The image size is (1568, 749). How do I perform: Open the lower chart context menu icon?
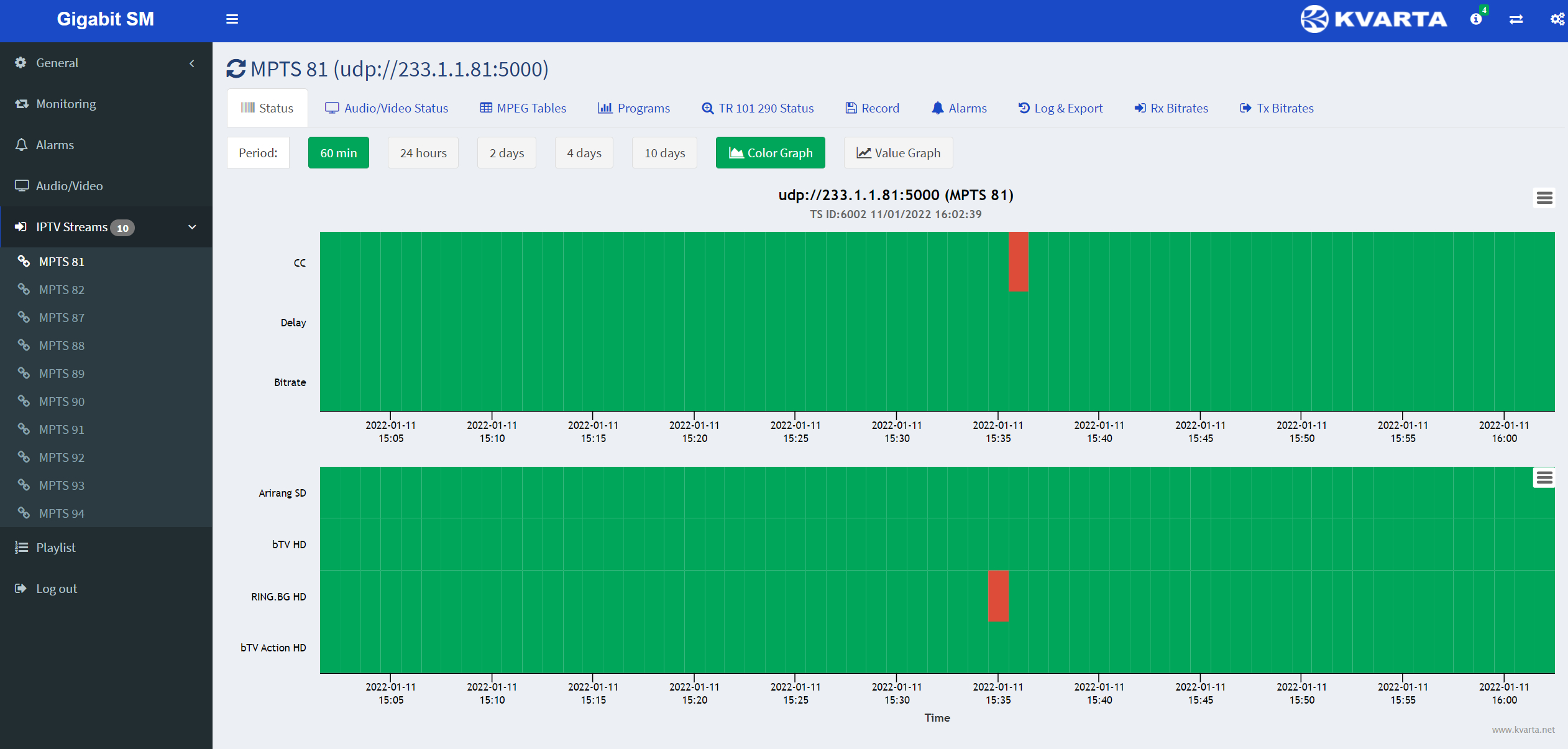[x=1544, y=477]
